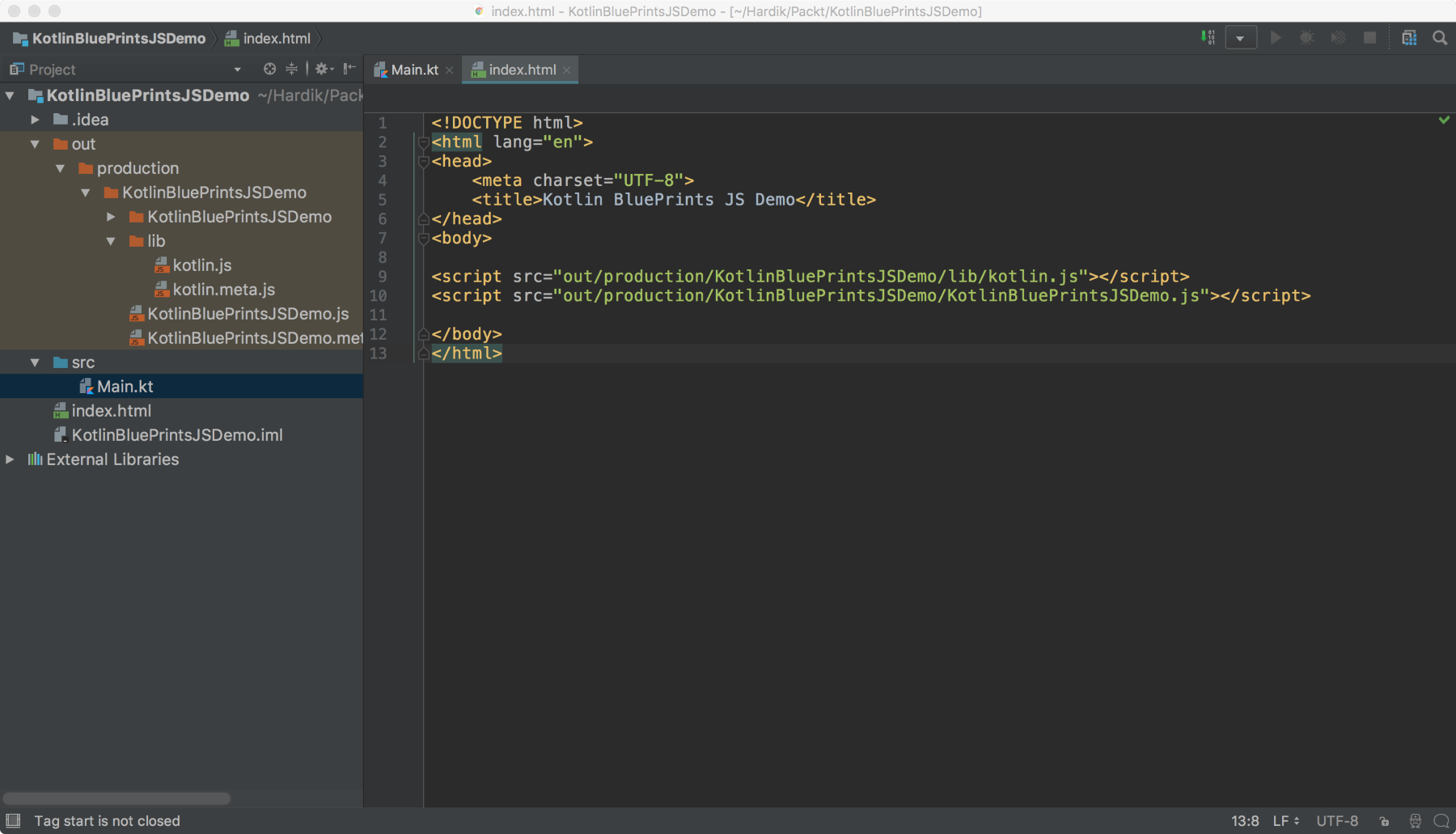Click the Stop square icon
This screenshot has height=834, width=1456.
1369,37
